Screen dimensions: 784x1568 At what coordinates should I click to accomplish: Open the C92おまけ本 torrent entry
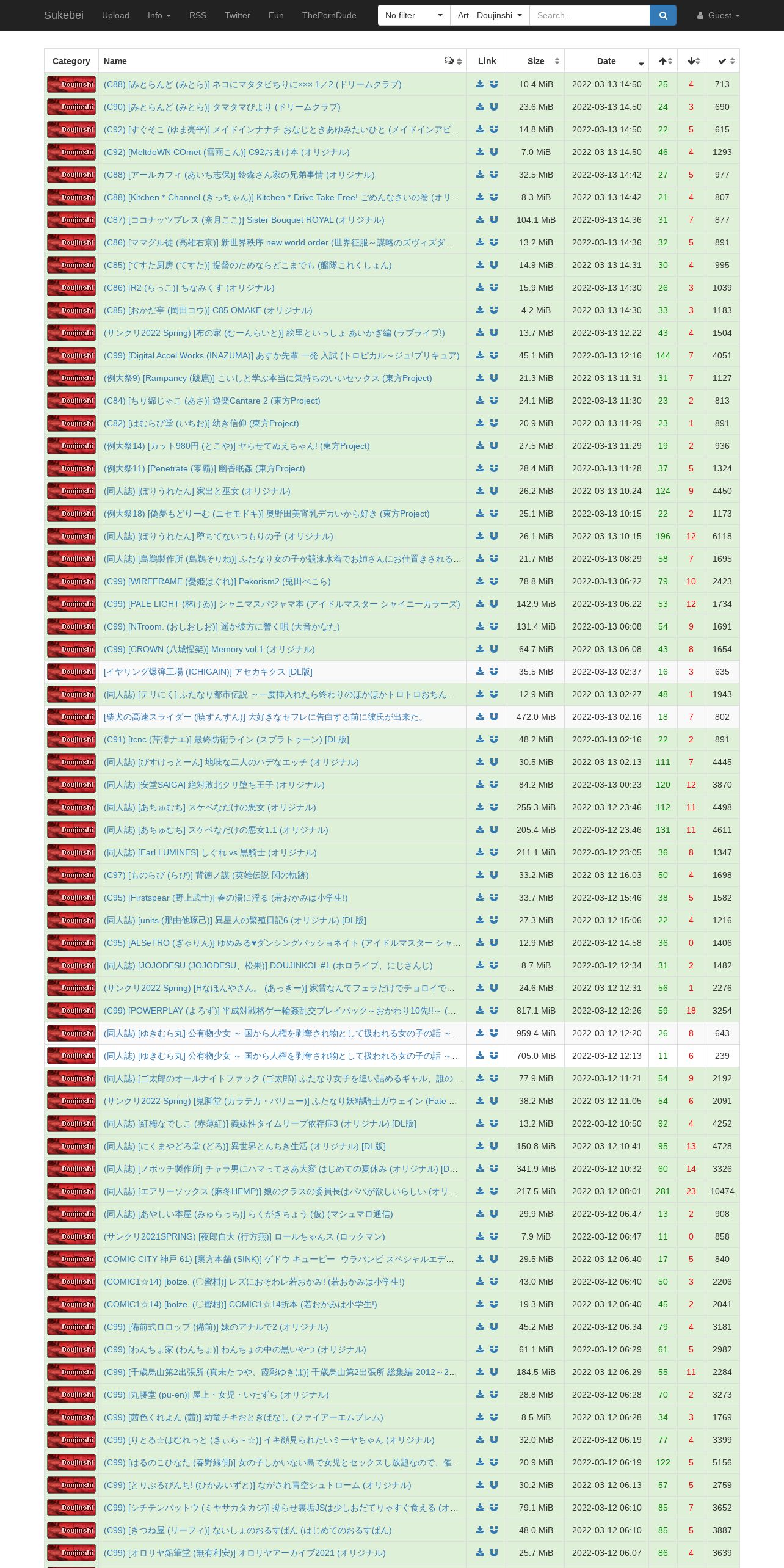227,152
